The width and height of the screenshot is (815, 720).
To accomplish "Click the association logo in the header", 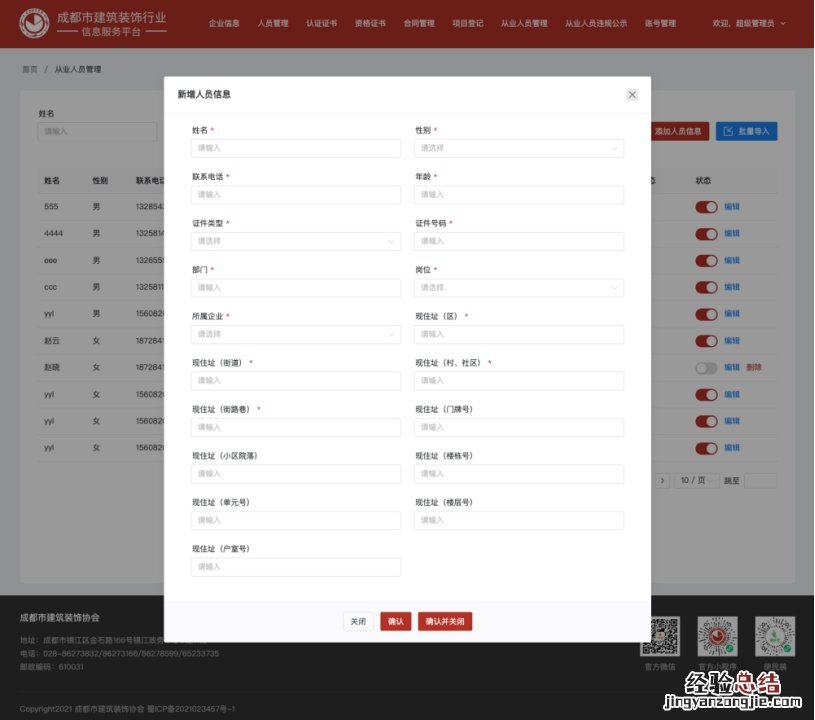I will pyautogui.click(x=34, y=22).
